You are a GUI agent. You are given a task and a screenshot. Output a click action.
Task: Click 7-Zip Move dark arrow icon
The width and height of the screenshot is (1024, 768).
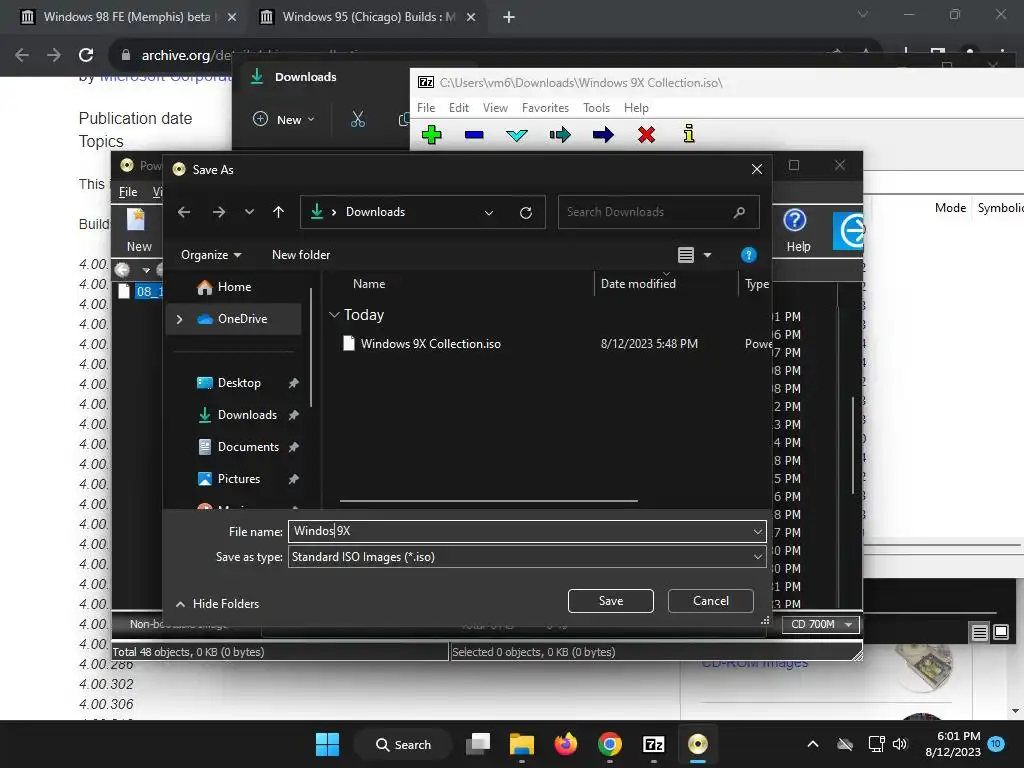pyautogui.click(x=603, y=135)
